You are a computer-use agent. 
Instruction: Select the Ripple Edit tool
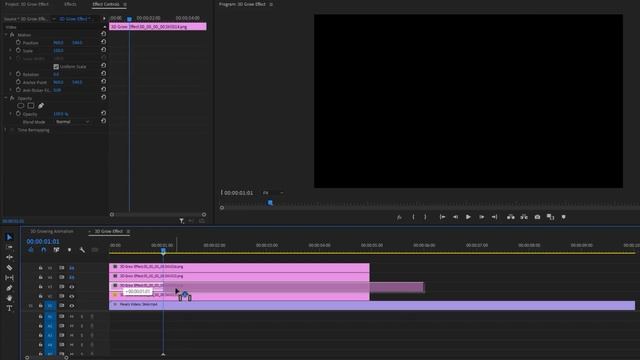coord(9,258)
